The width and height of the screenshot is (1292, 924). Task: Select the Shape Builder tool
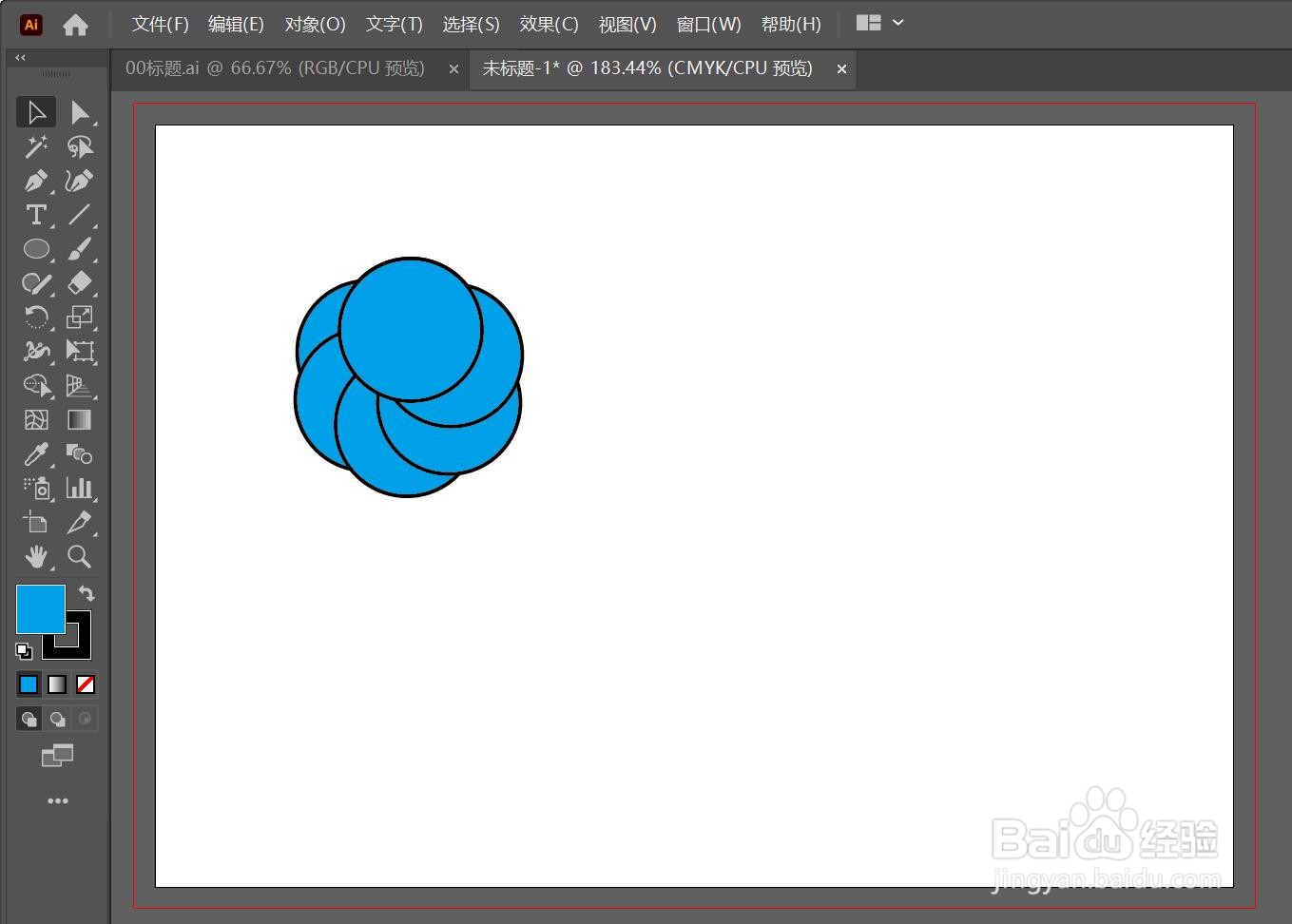pyautogui.click(x=36, y=386)
